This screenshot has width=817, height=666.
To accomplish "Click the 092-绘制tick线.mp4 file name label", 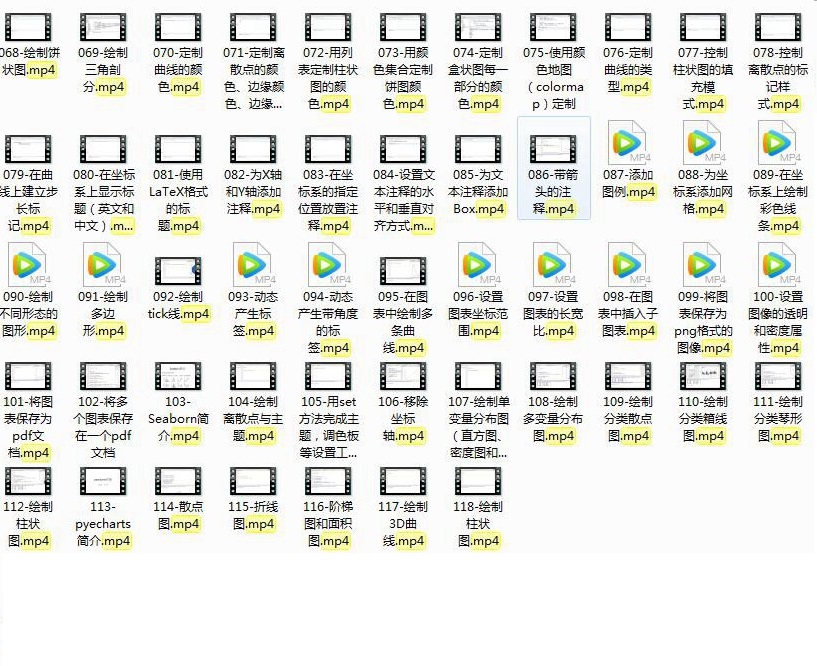I will tap(178, 305).
